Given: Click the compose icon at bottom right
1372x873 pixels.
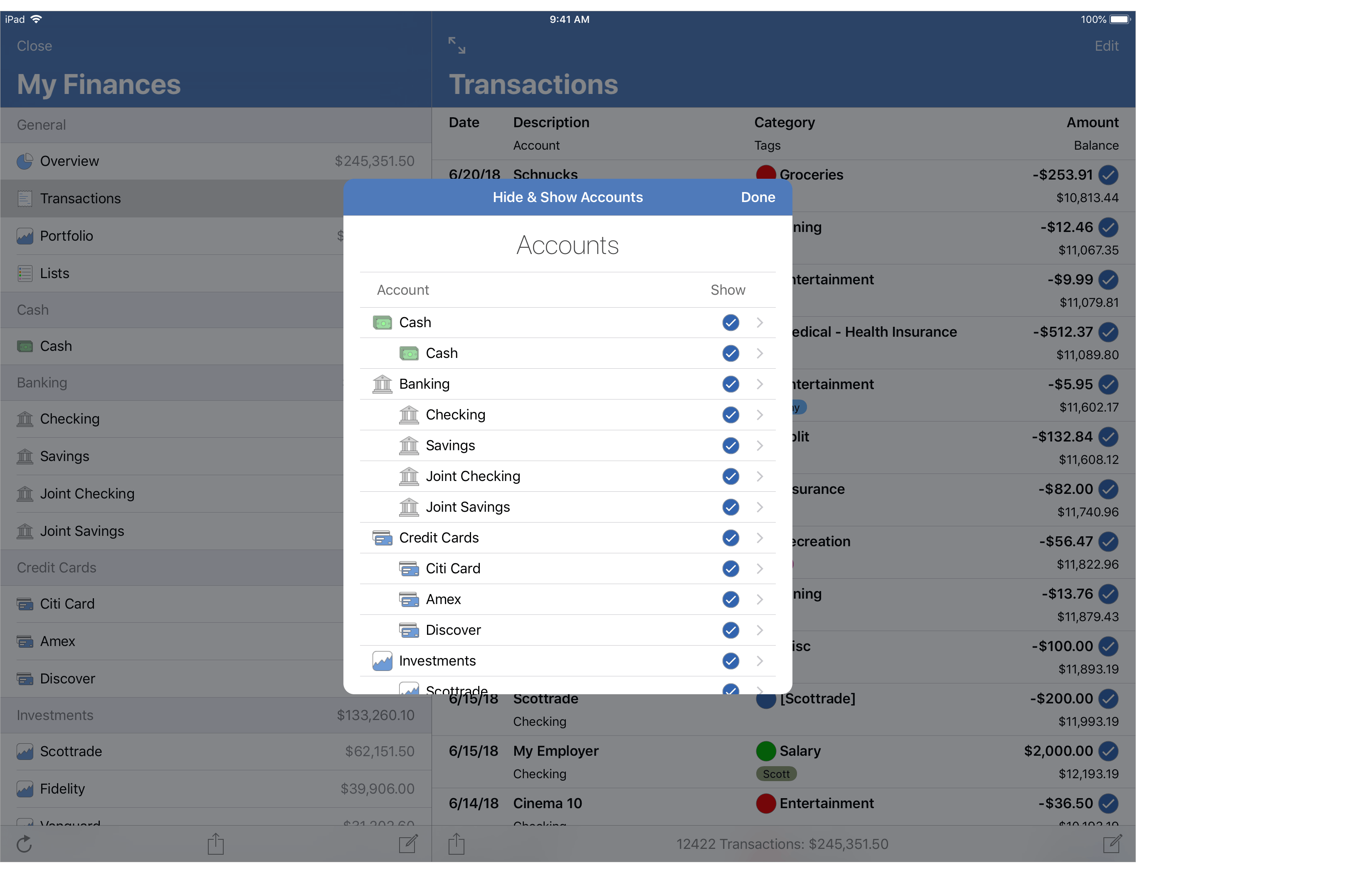Looking at the screenshot, I should click(1112, 844).
